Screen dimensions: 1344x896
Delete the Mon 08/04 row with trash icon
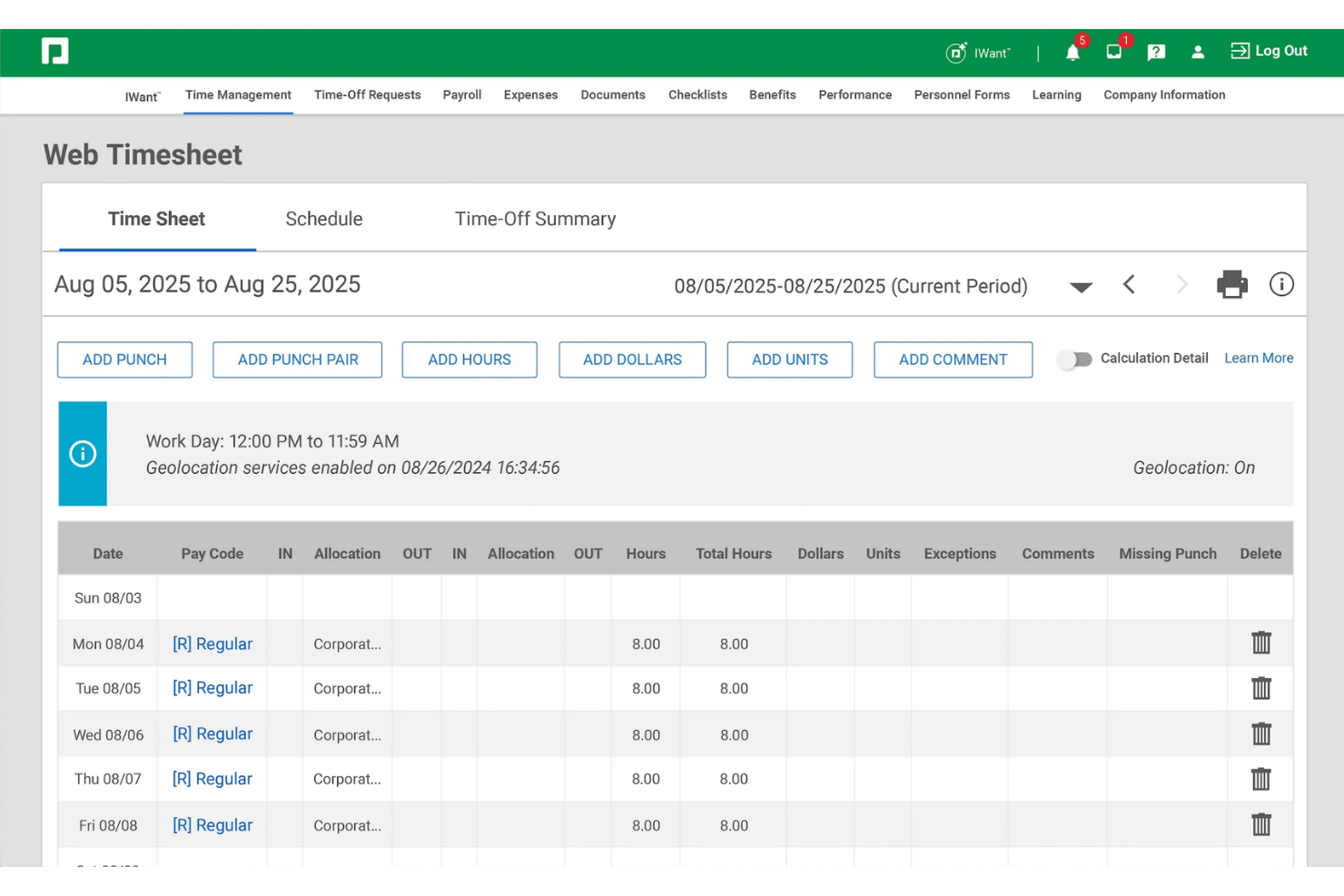1261,643
